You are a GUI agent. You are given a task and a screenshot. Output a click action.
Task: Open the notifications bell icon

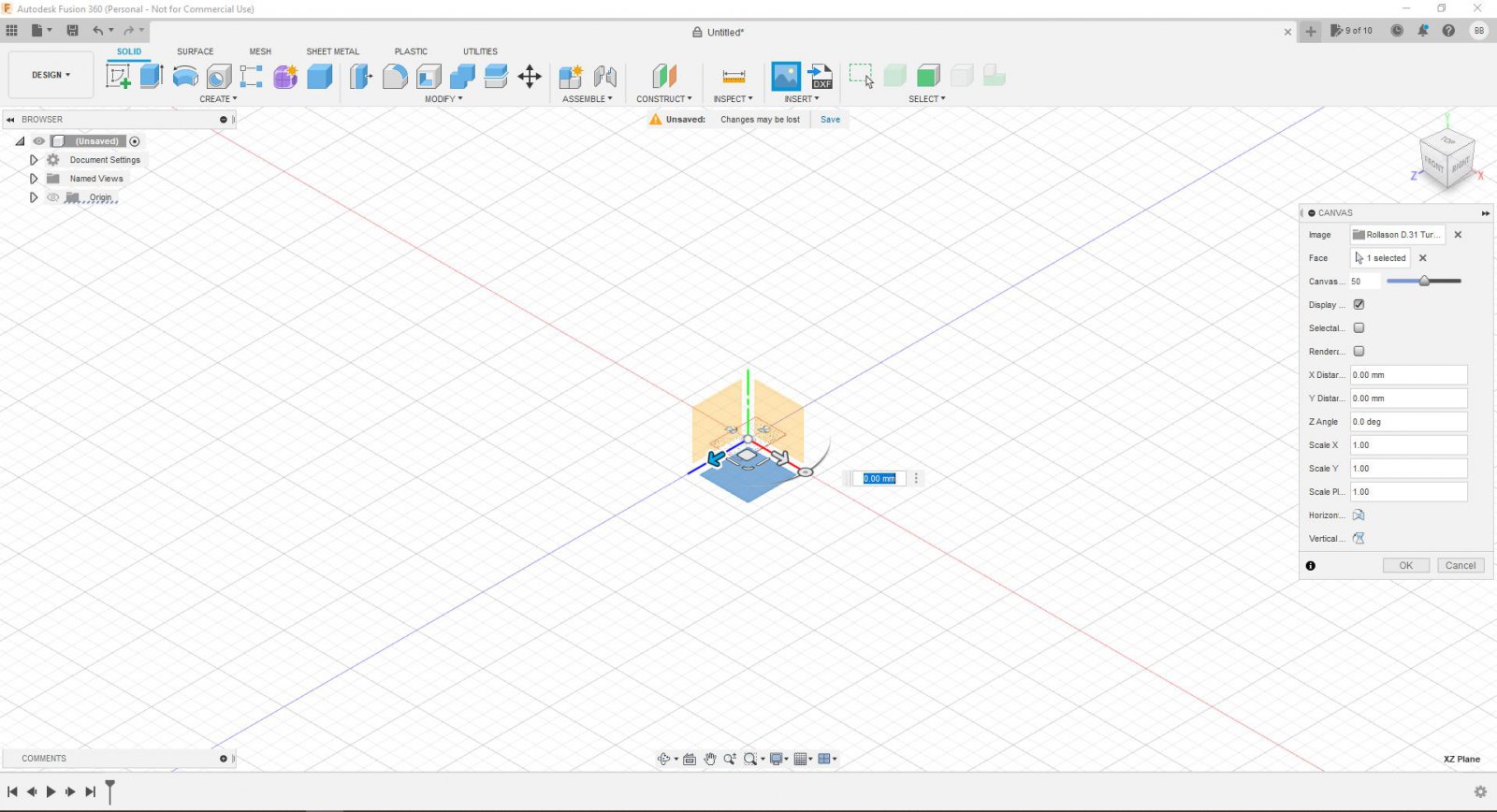(1423, 31)
